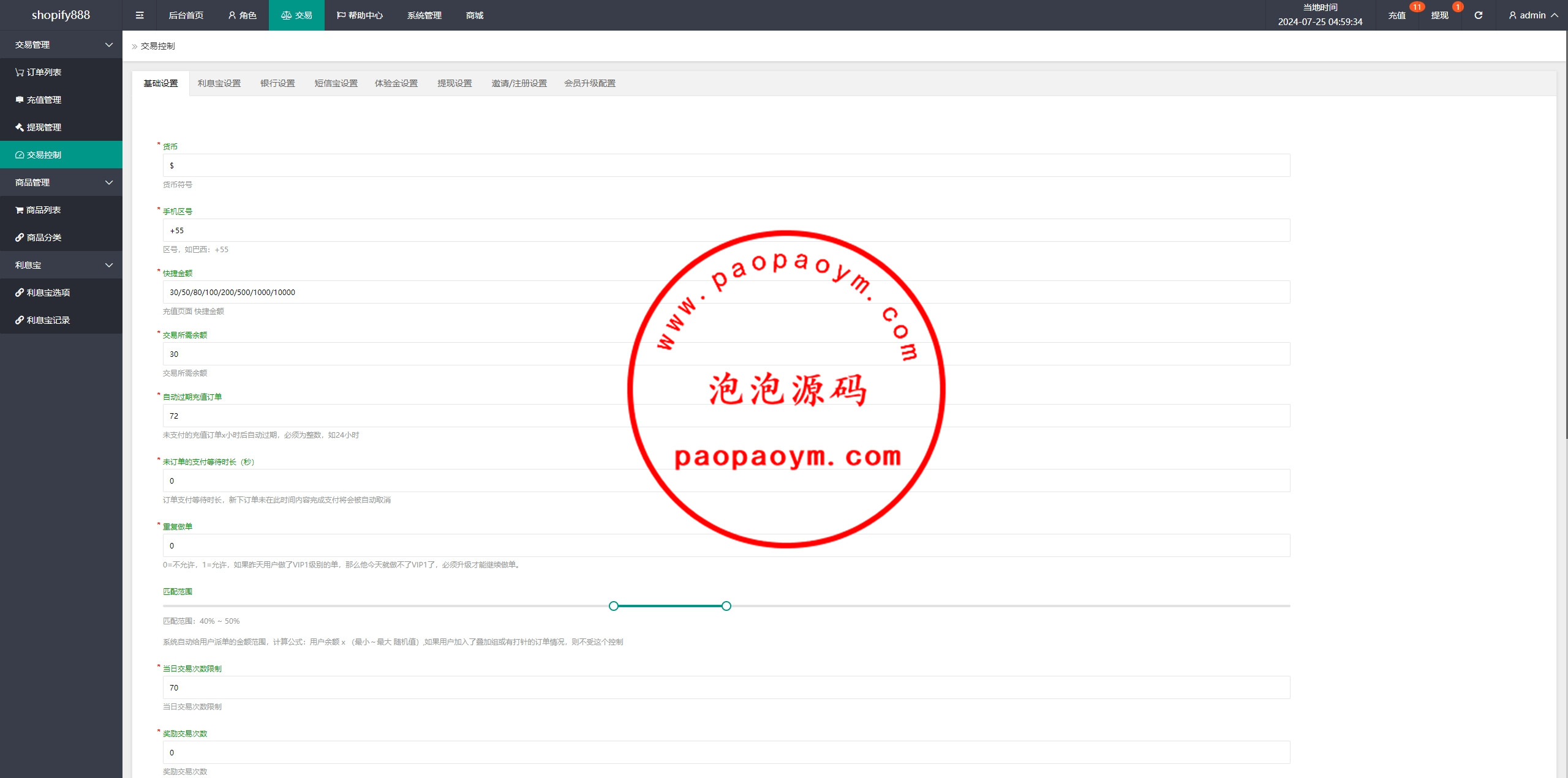Open 系统管理 in top navigation

(x=424, y=15)
